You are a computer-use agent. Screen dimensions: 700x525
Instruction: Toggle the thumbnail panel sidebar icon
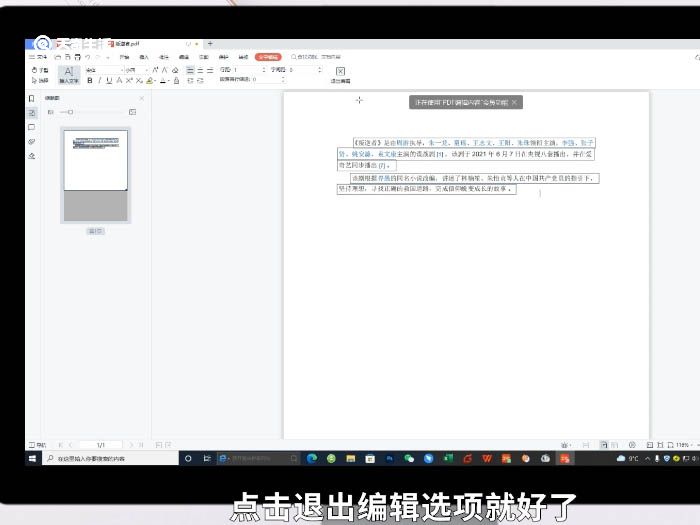click(x=32, y=113)
